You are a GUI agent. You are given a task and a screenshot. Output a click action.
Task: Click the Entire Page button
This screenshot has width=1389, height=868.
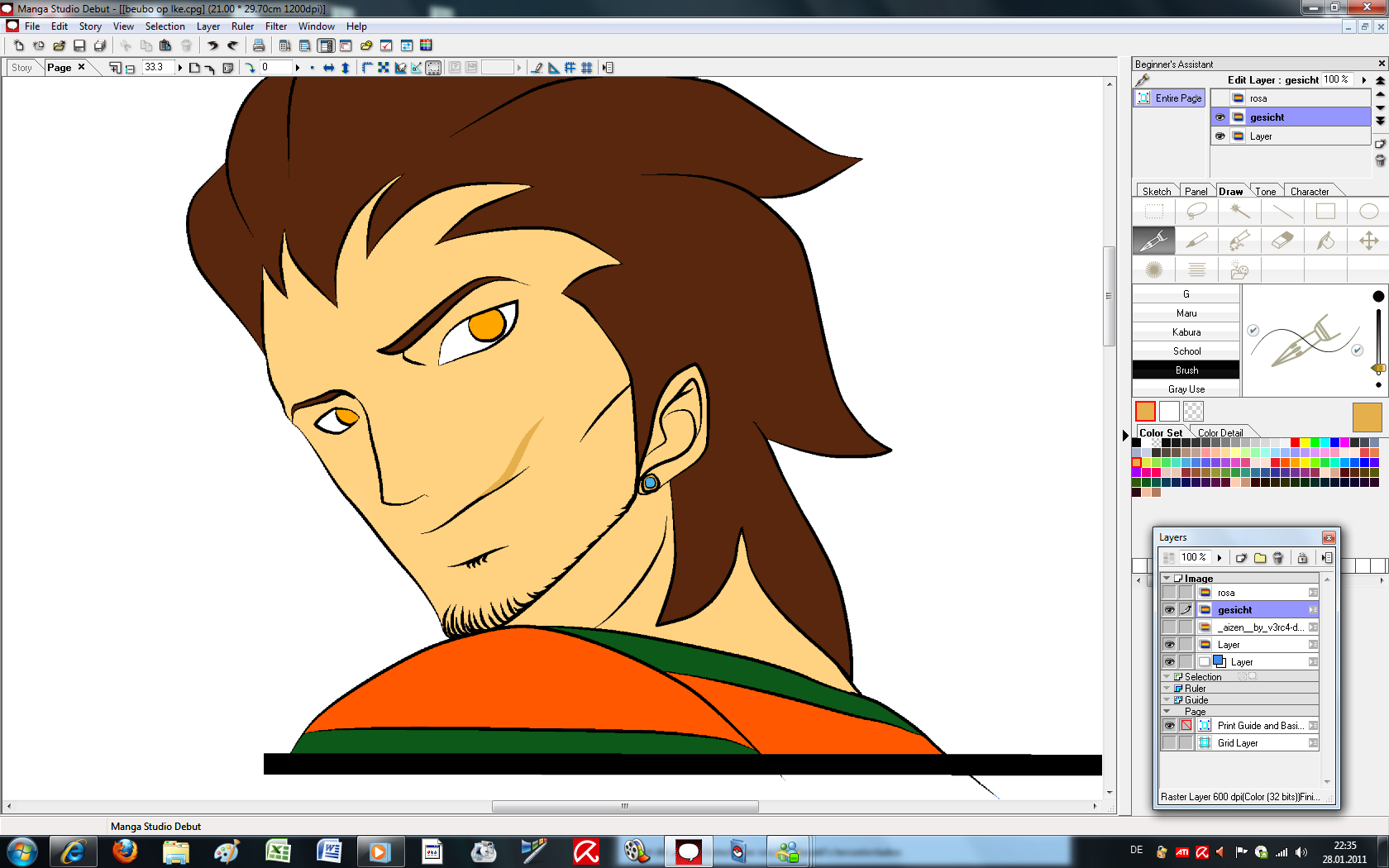click(1170, 98)
